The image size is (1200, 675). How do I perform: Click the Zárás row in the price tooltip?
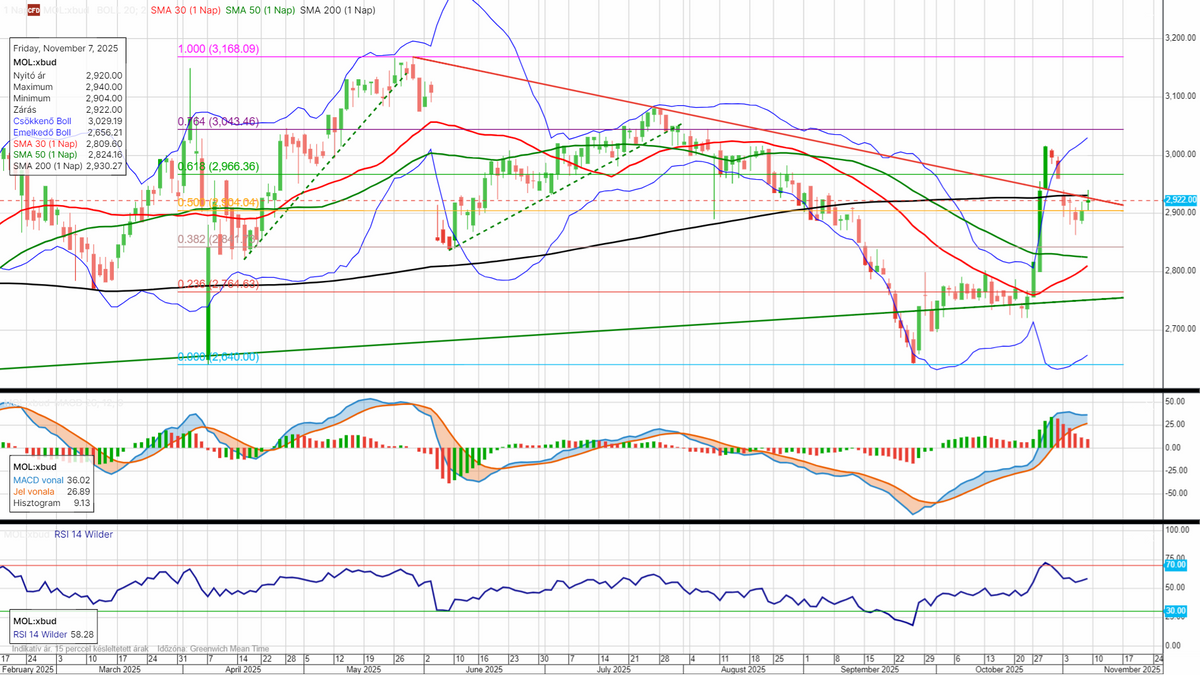point(66,110)
